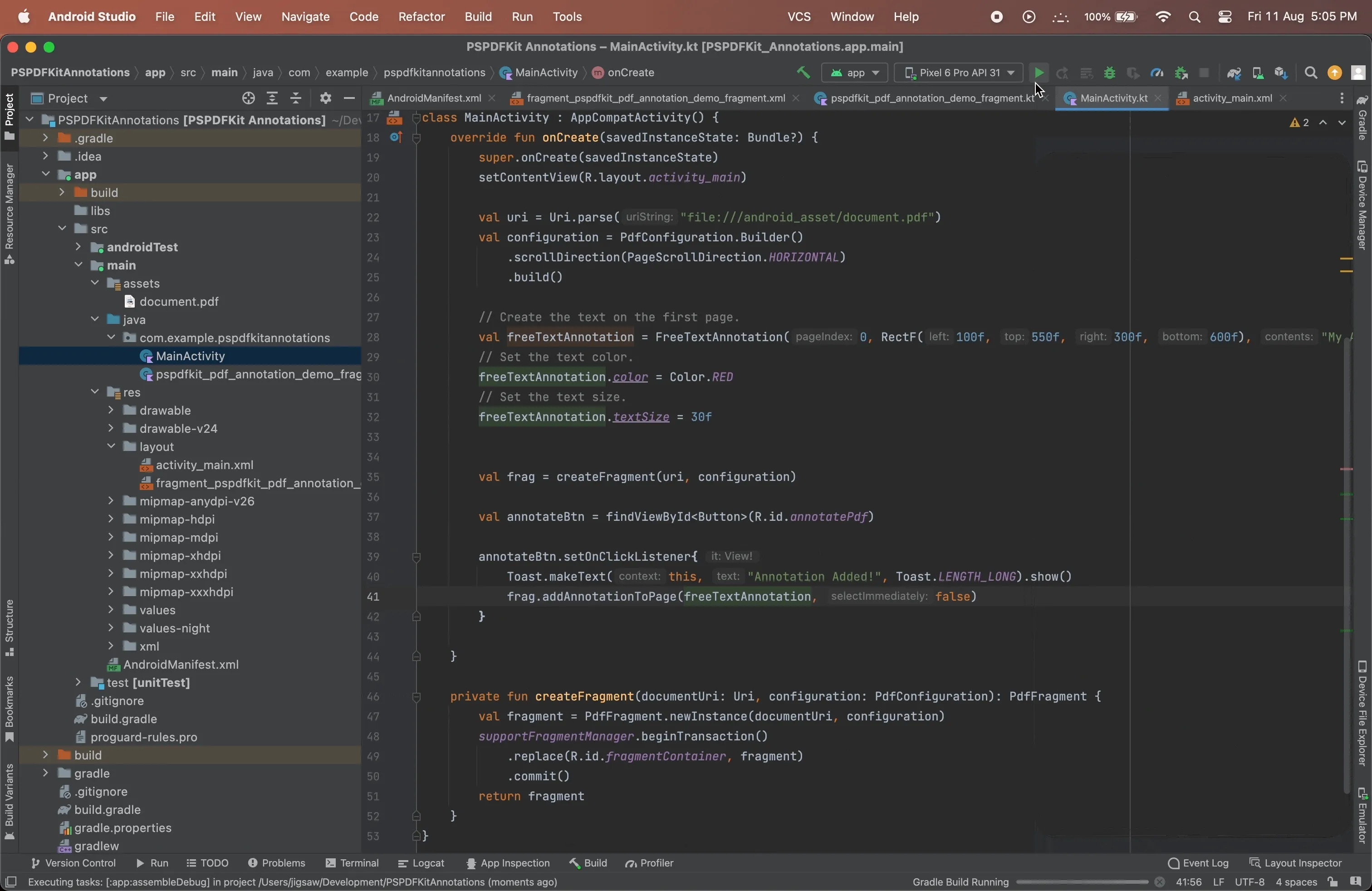This screenshot has width=1372, height=891.
Task: Start debugging with the Debug bug icon
Action: coord(1110,73)
